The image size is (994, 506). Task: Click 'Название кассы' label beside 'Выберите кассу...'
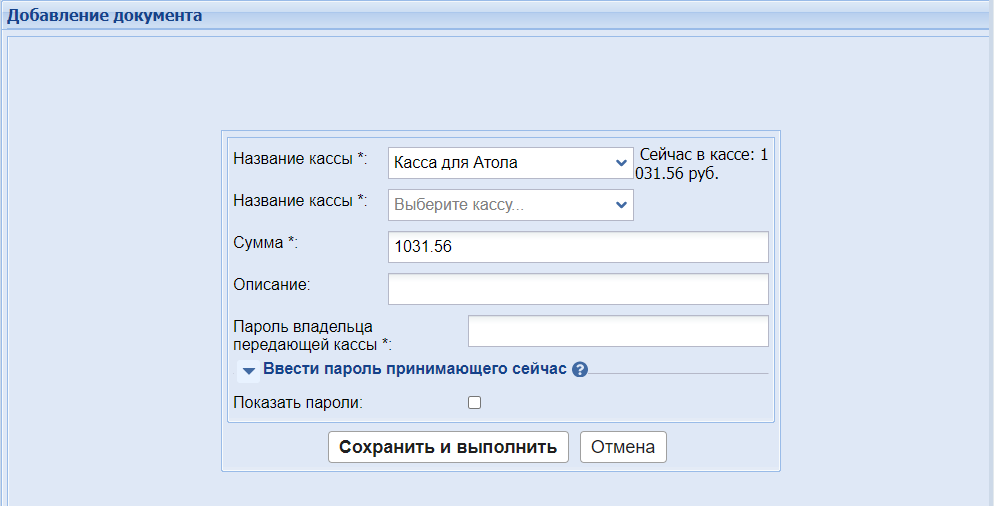click(300, 200)
